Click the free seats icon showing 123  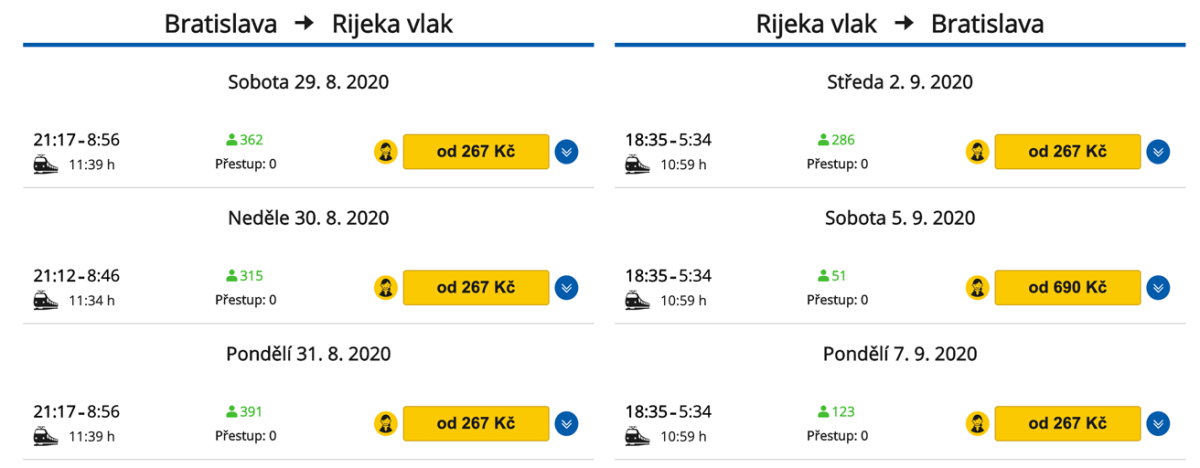(x=824, y=412)
